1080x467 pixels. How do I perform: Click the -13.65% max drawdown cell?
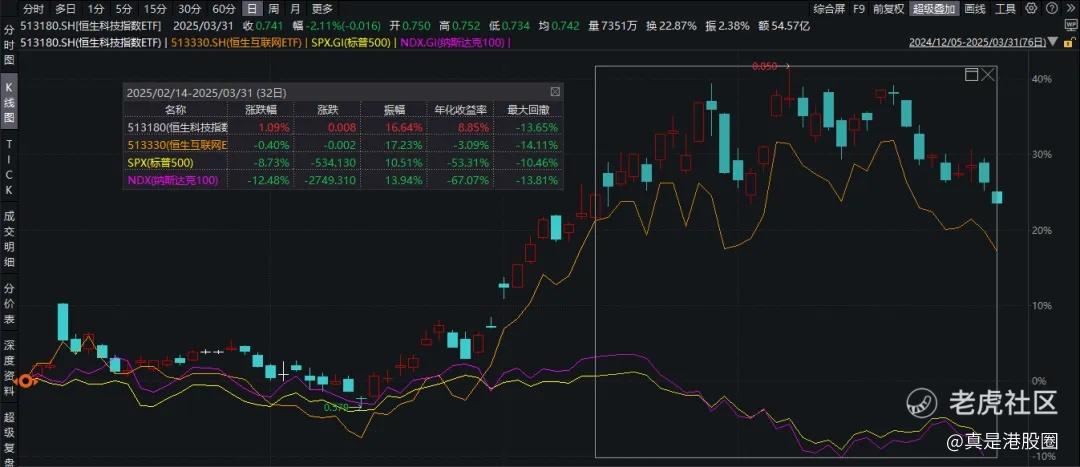click(x=539, y=127)
